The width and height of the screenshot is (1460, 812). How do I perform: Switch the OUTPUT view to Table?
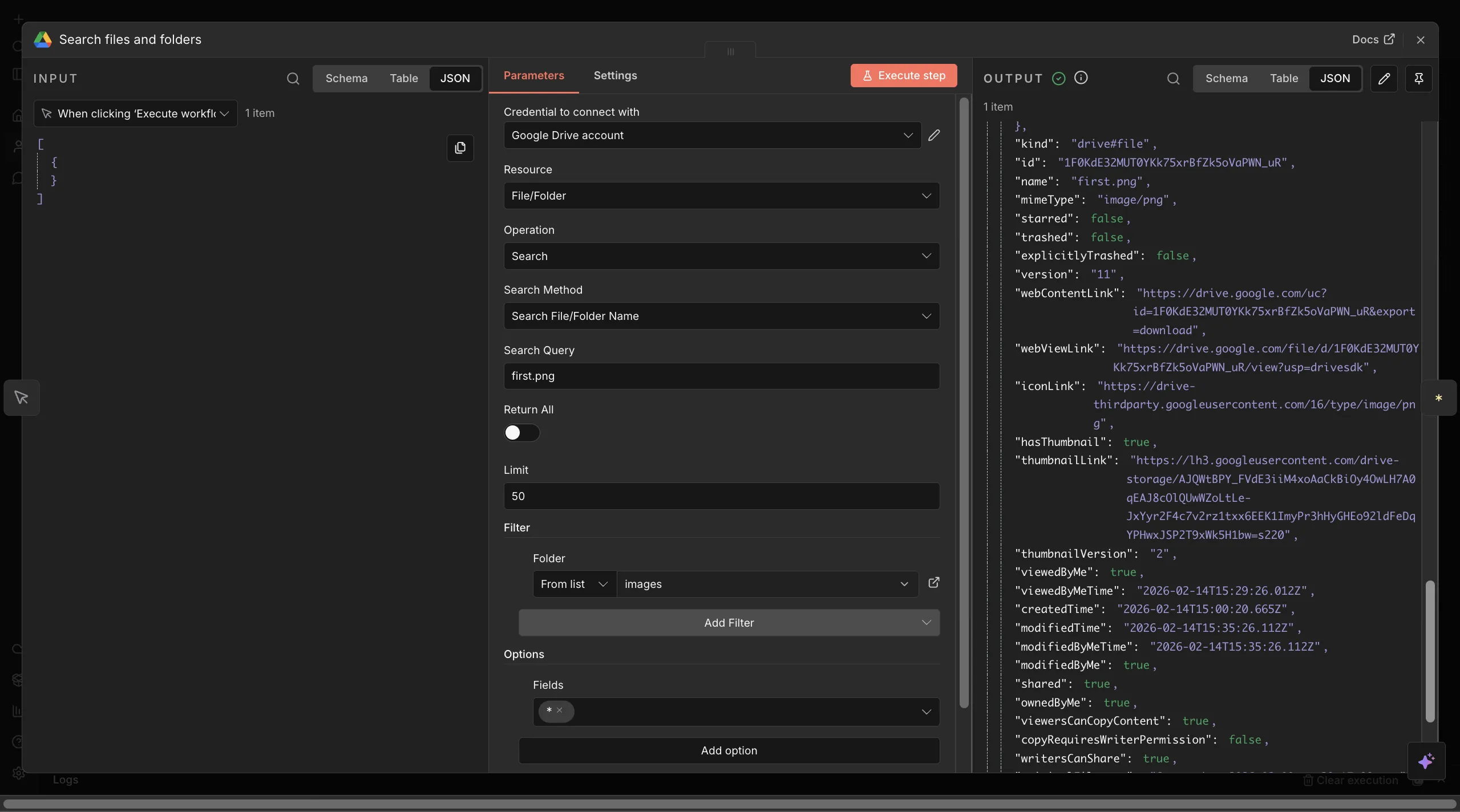coord(1284,79)
